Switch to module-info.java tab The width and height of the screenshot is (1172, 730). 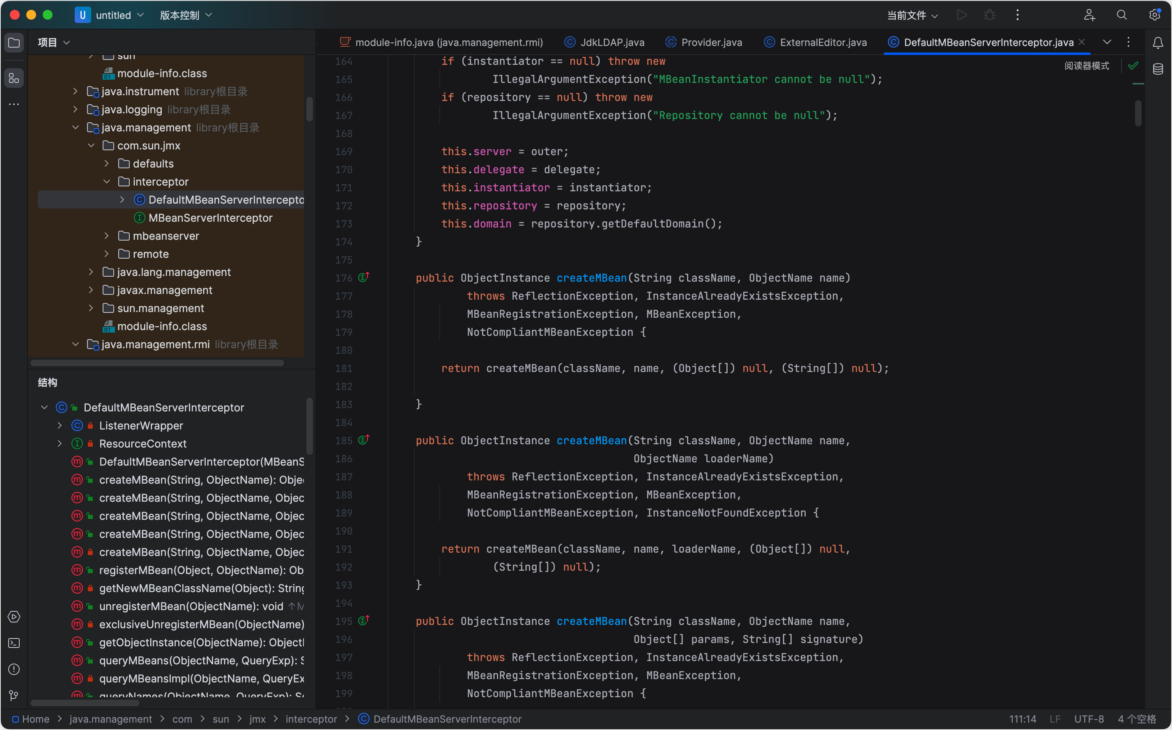click(441, 43)
